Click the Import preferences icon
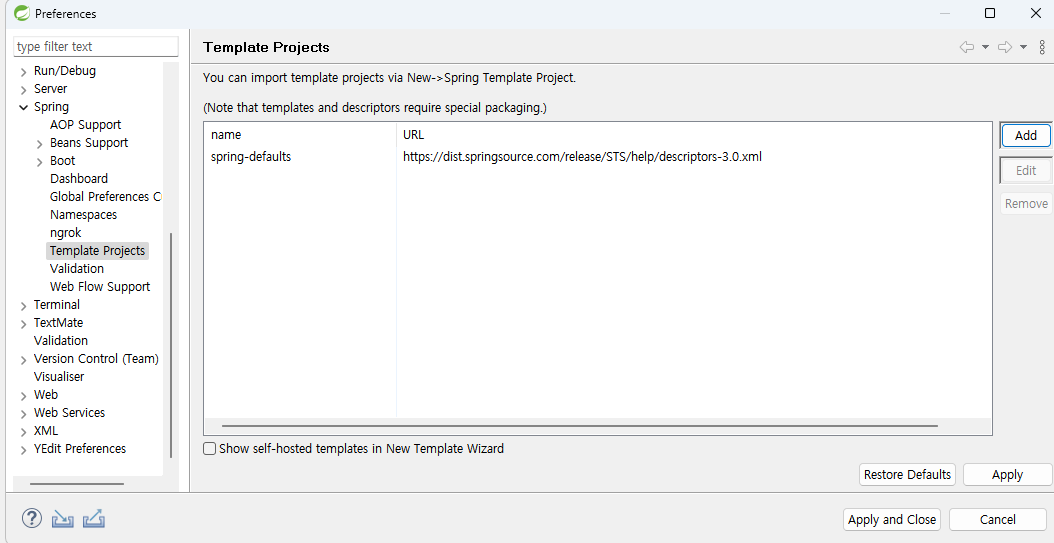1054x543 pixels. click(63, 519)
